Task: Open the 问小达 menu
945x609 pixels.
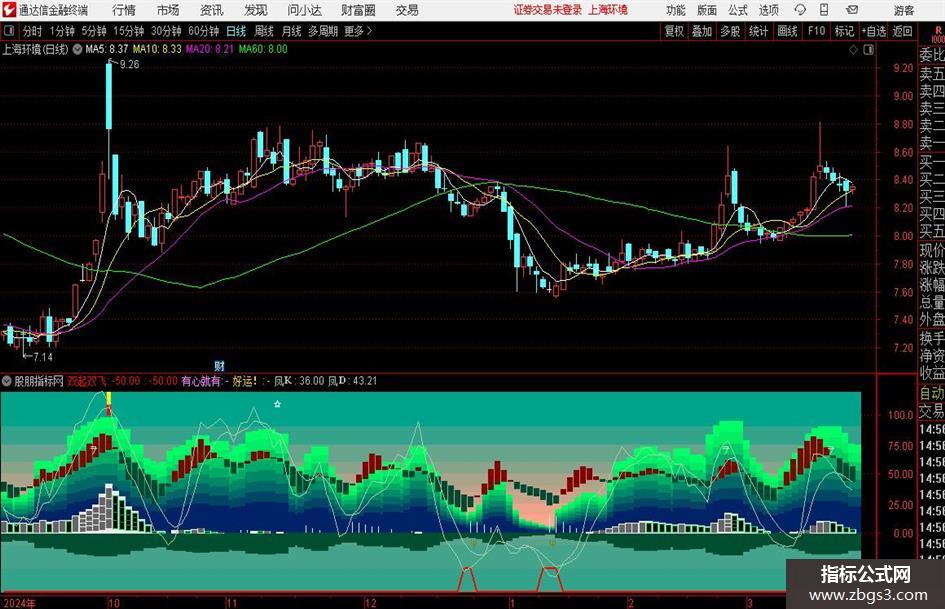Action: pyautogui.click(x=304, y=10)
